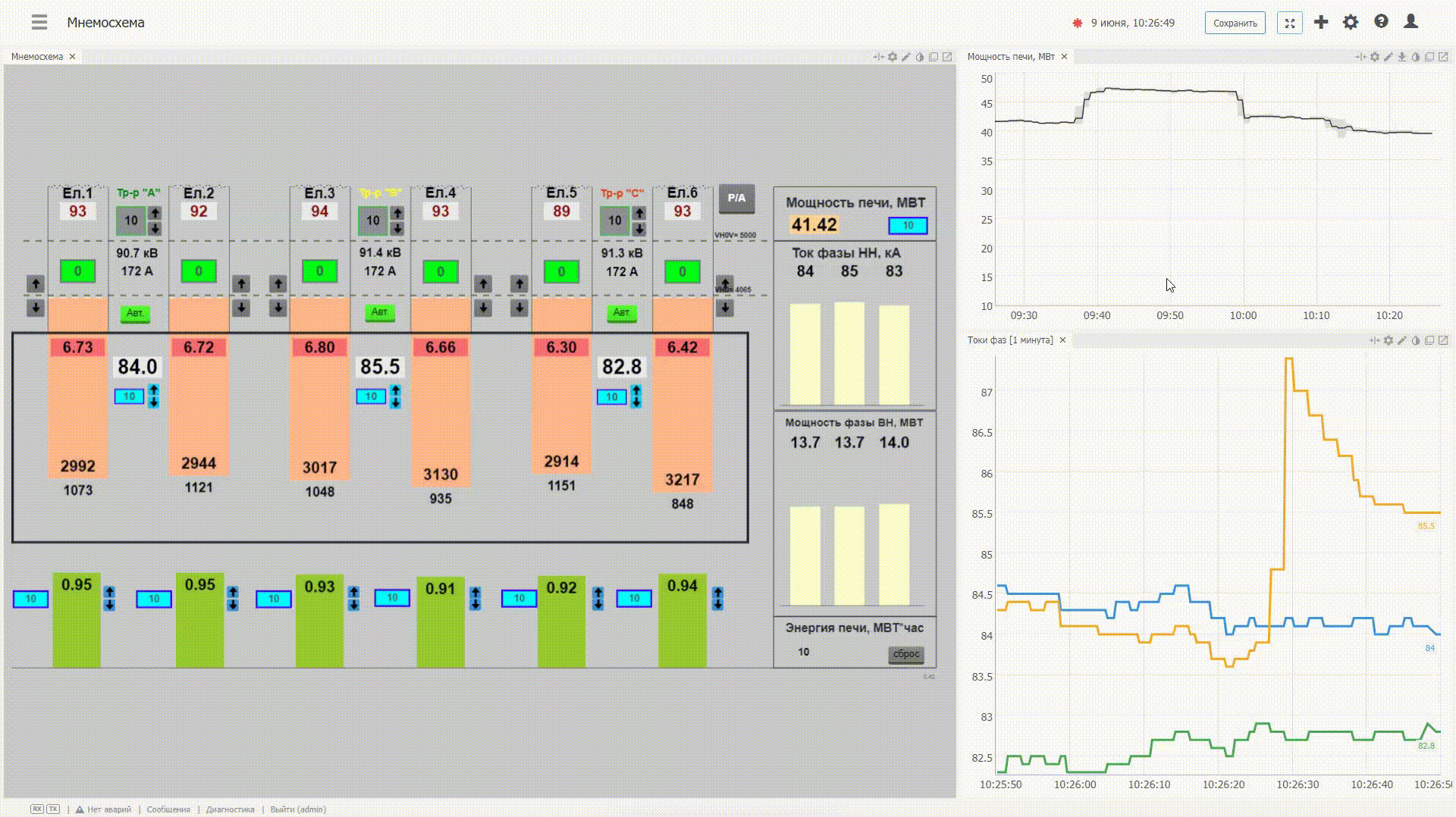Open the user account icon
Viewport: 1456px width, 817px height.
1410,22
